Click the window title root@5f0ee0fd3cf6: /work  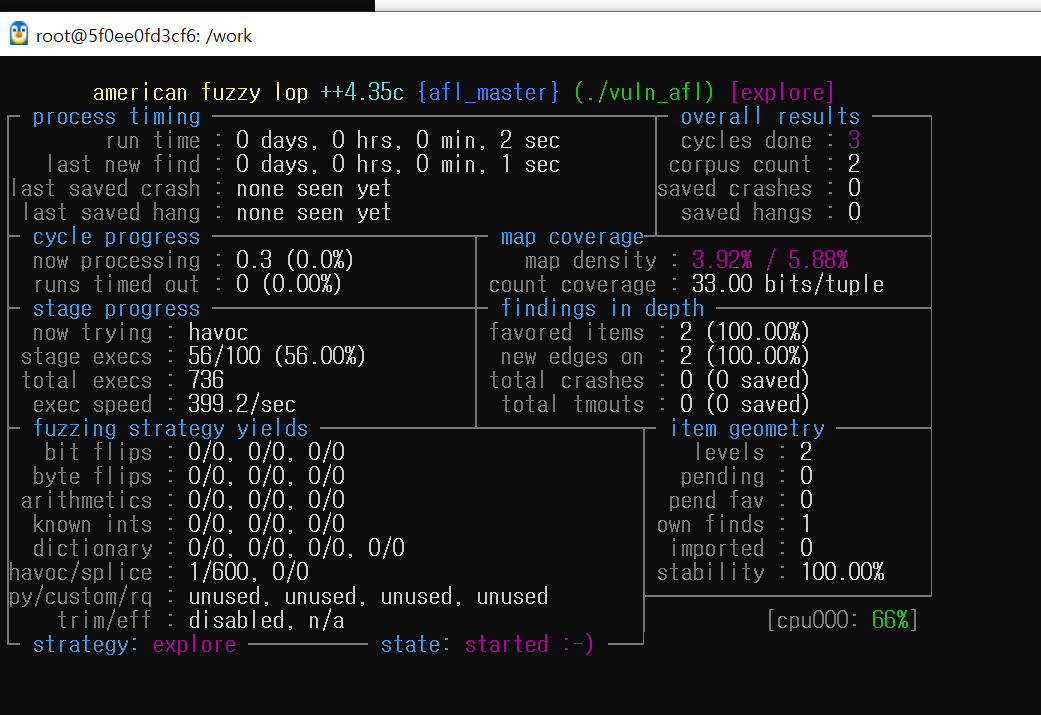pyautogui.click(x=143, y=36)
